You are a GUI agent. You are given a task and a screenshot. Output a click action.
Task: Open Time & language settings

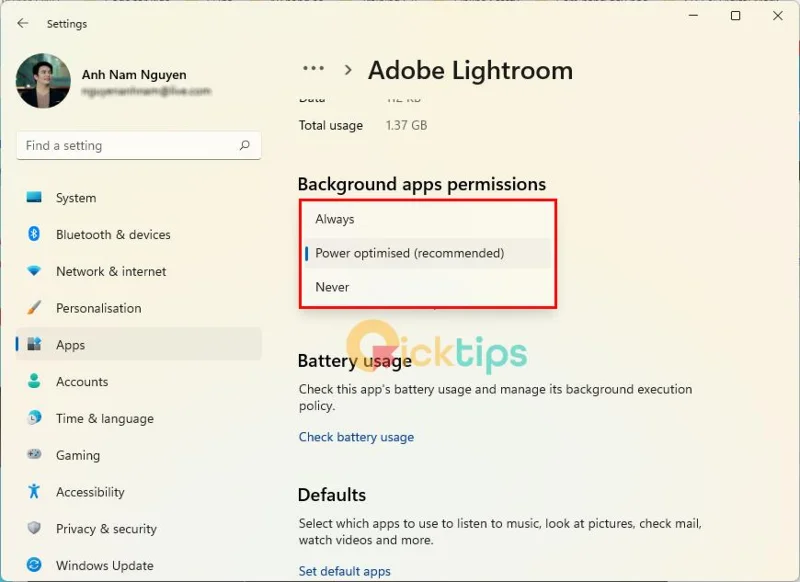coord(139,418)
